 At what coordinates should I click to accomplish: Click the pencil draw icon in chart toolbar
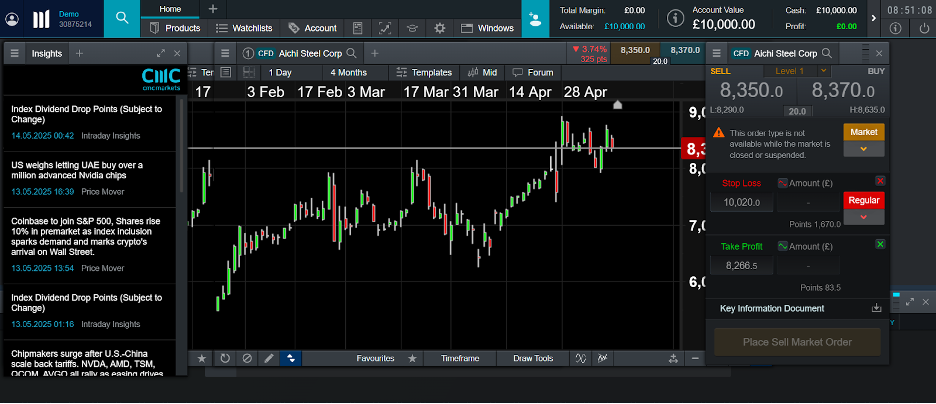[268, 358]
